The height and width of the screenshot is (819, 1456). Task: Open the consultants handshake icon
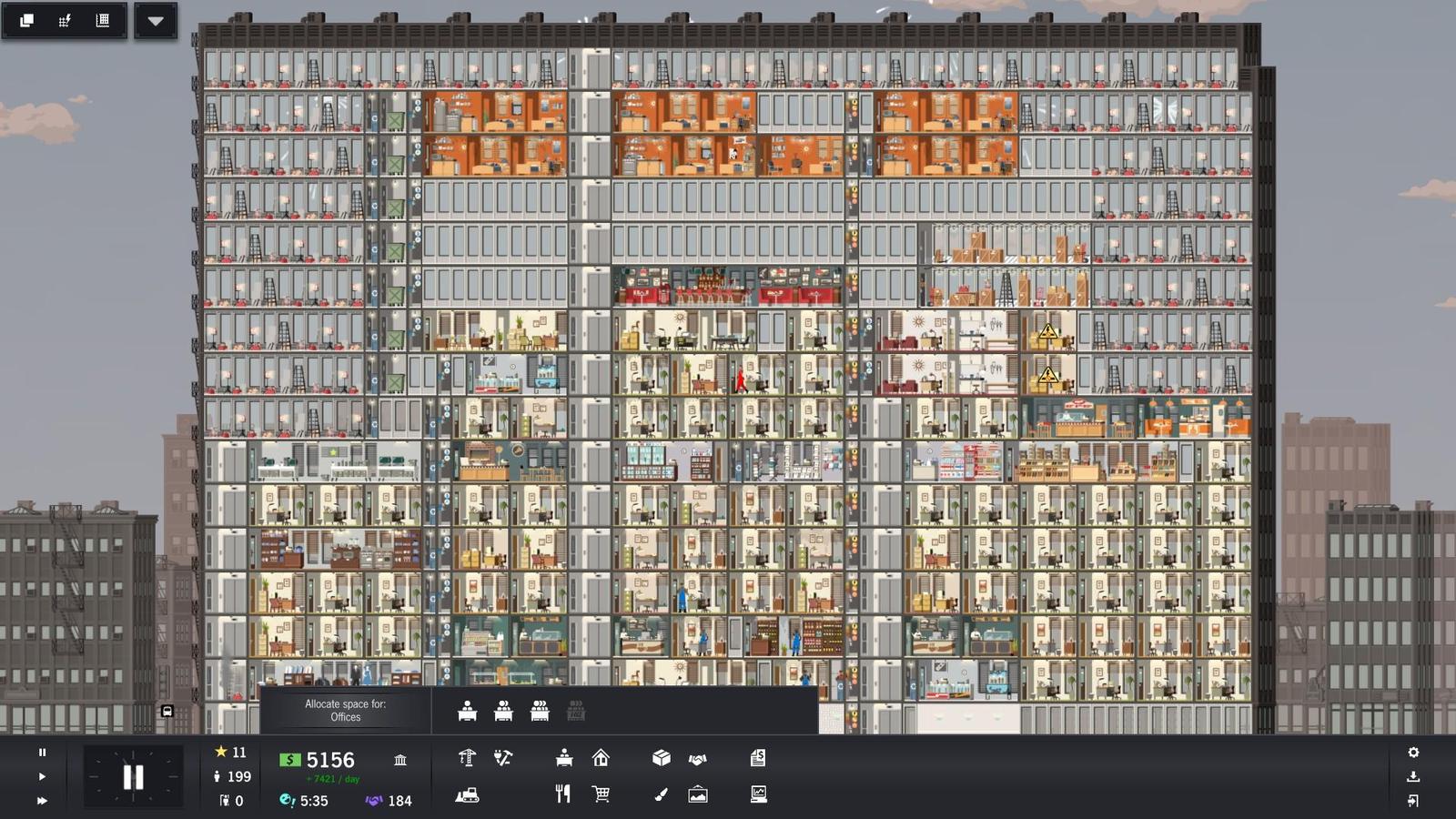(x=698, y=759)
